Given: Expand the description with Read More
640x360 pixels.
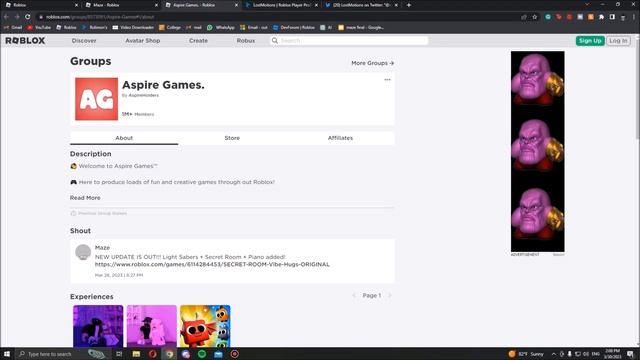Looking at the screenshot, I should tap(85, 198).
